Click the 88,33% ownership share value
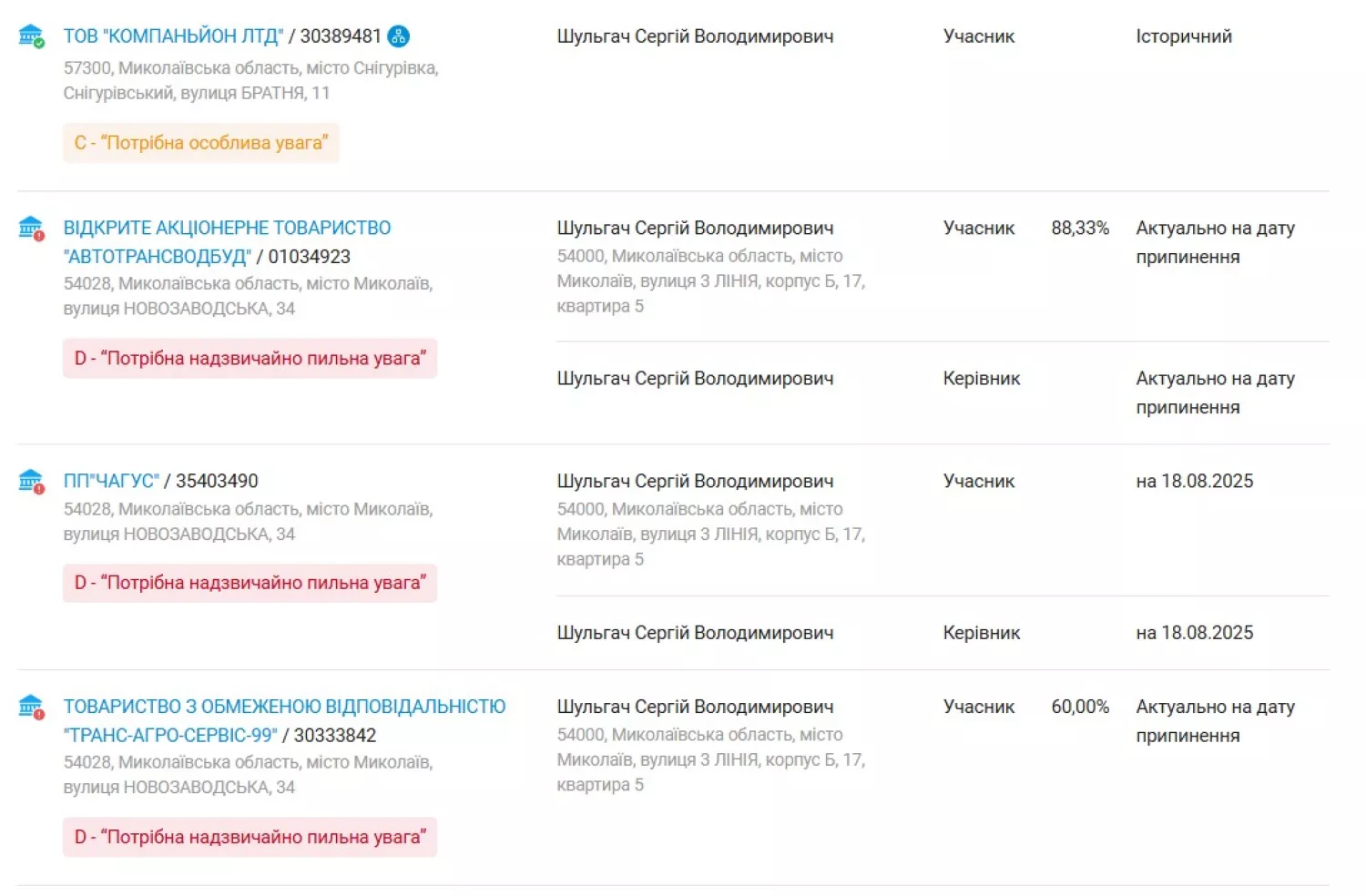This screenshot has height=896, width=1366. tap(1080, 229)
